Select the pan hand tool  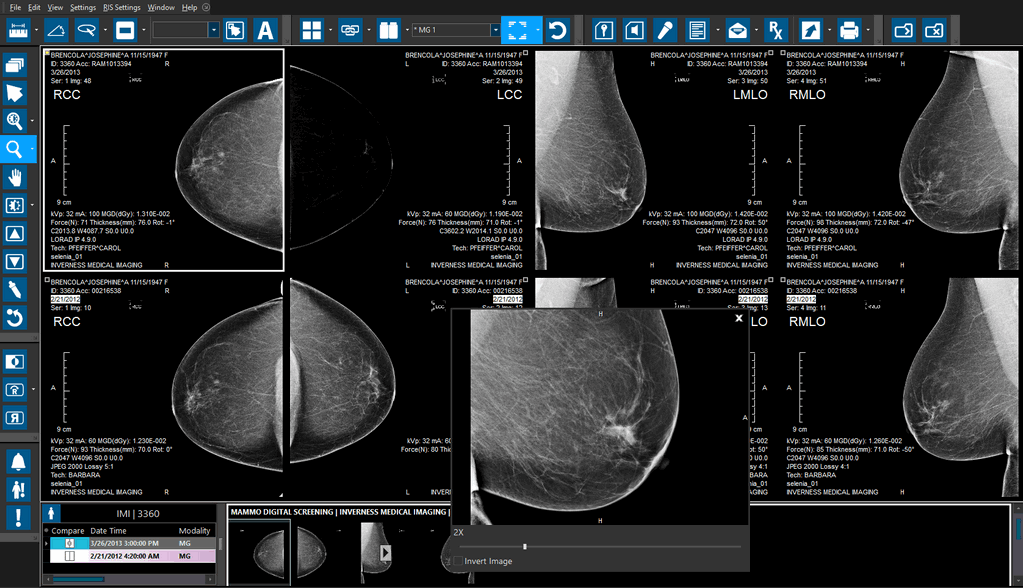tap(15, 177)
